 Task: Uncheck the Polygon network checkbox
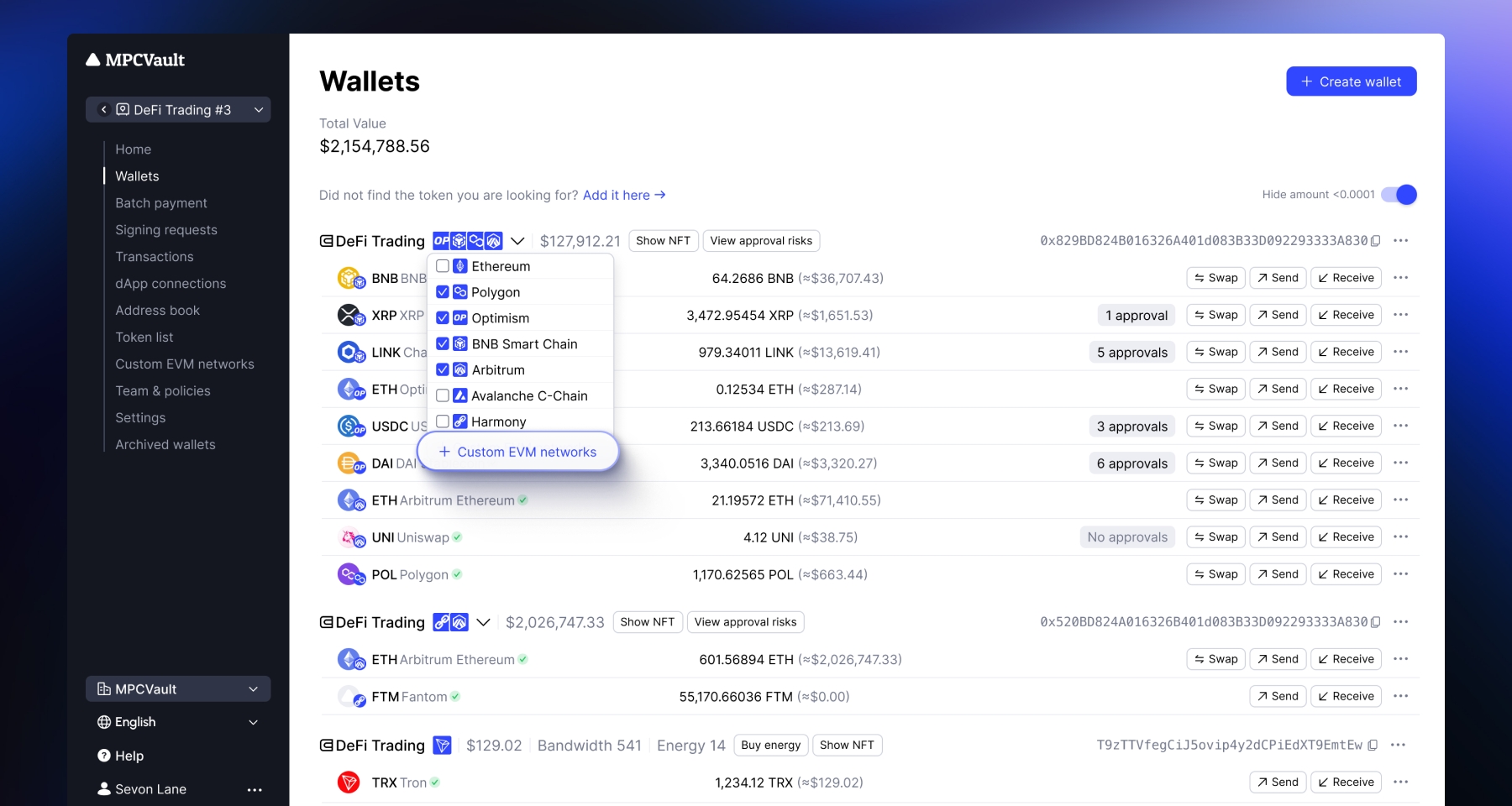pos(443,292)
